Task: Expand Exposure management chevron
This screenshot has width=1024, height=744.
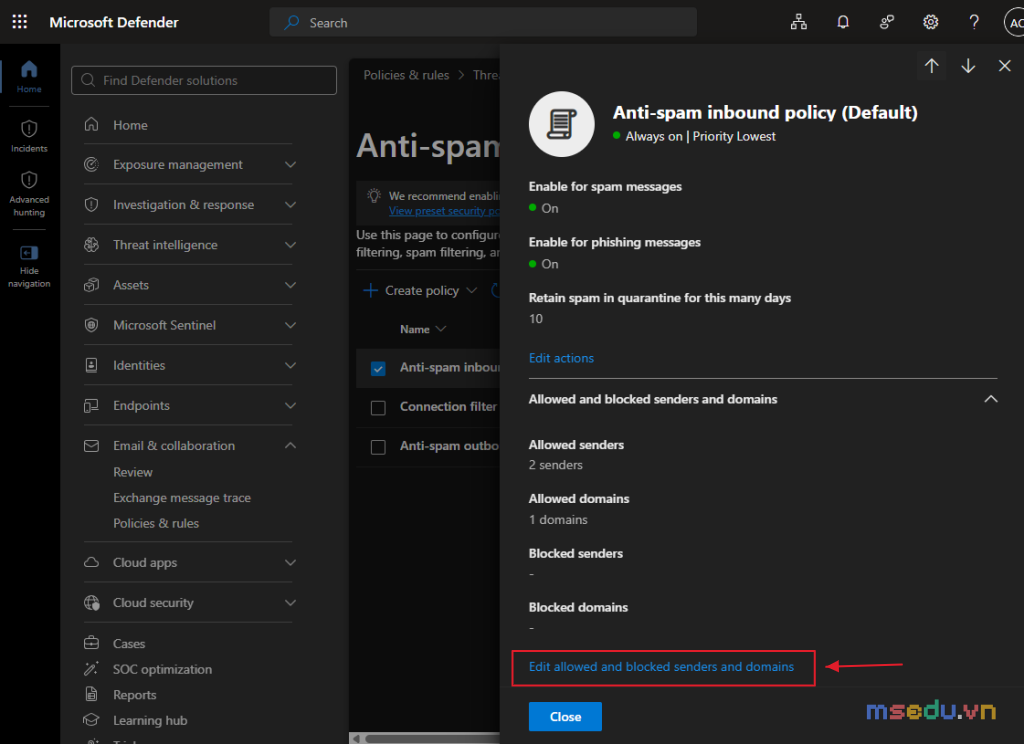Action: [x=291, y=165]
